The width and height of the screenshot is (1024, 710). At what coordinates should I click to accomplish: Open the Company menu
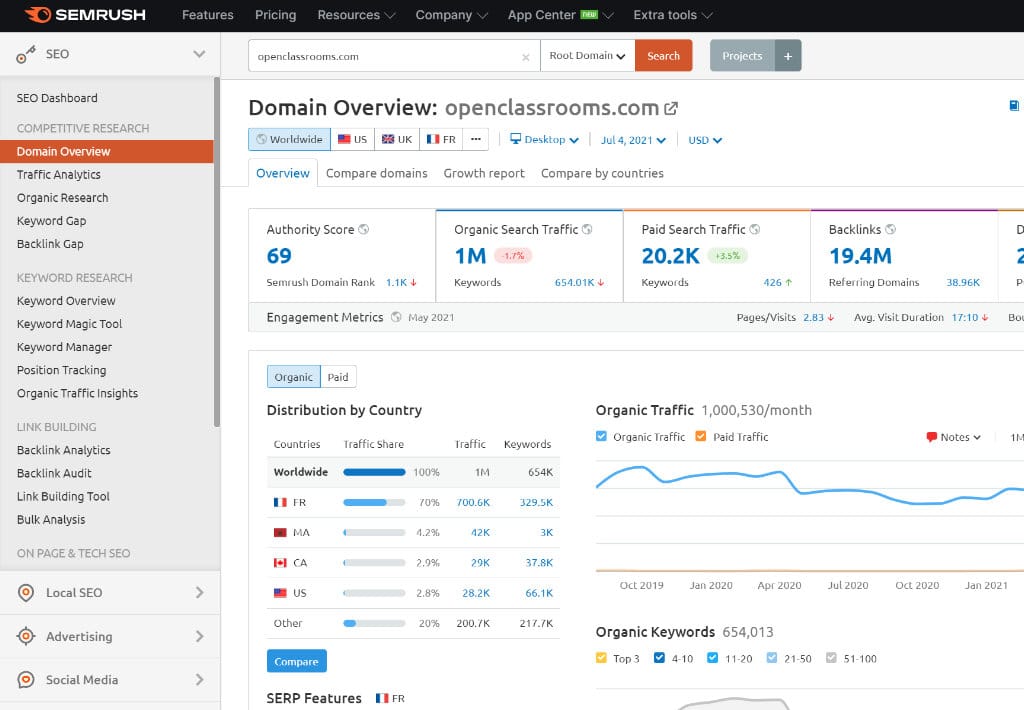click(x=451, y=15)
